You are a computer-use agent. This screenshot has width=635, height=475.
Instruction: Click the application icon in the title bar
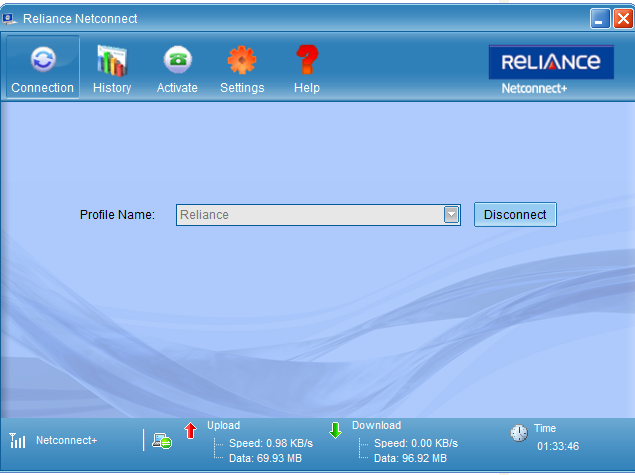coord(8,19)
